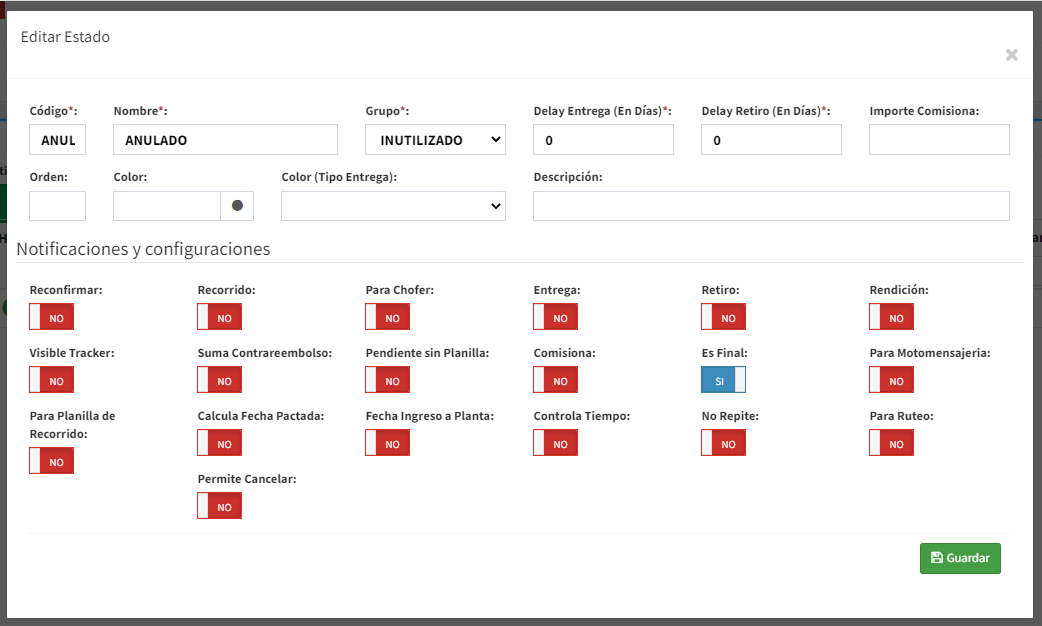Expand the Color (Tipo Entrega) dropdown
The height and width of the screenshot is (626, 1042).
(393, 206)
